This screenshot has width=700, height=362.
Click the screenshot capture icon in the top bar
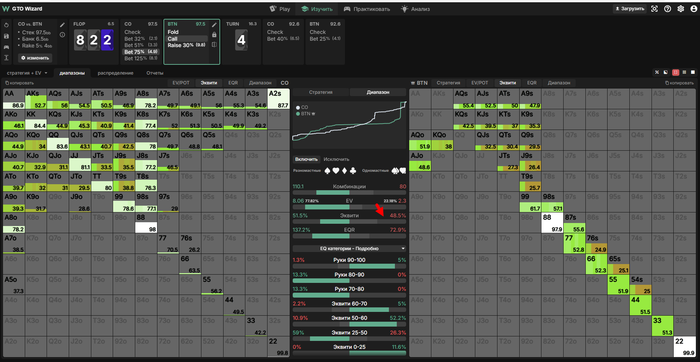tap(654, 9)
